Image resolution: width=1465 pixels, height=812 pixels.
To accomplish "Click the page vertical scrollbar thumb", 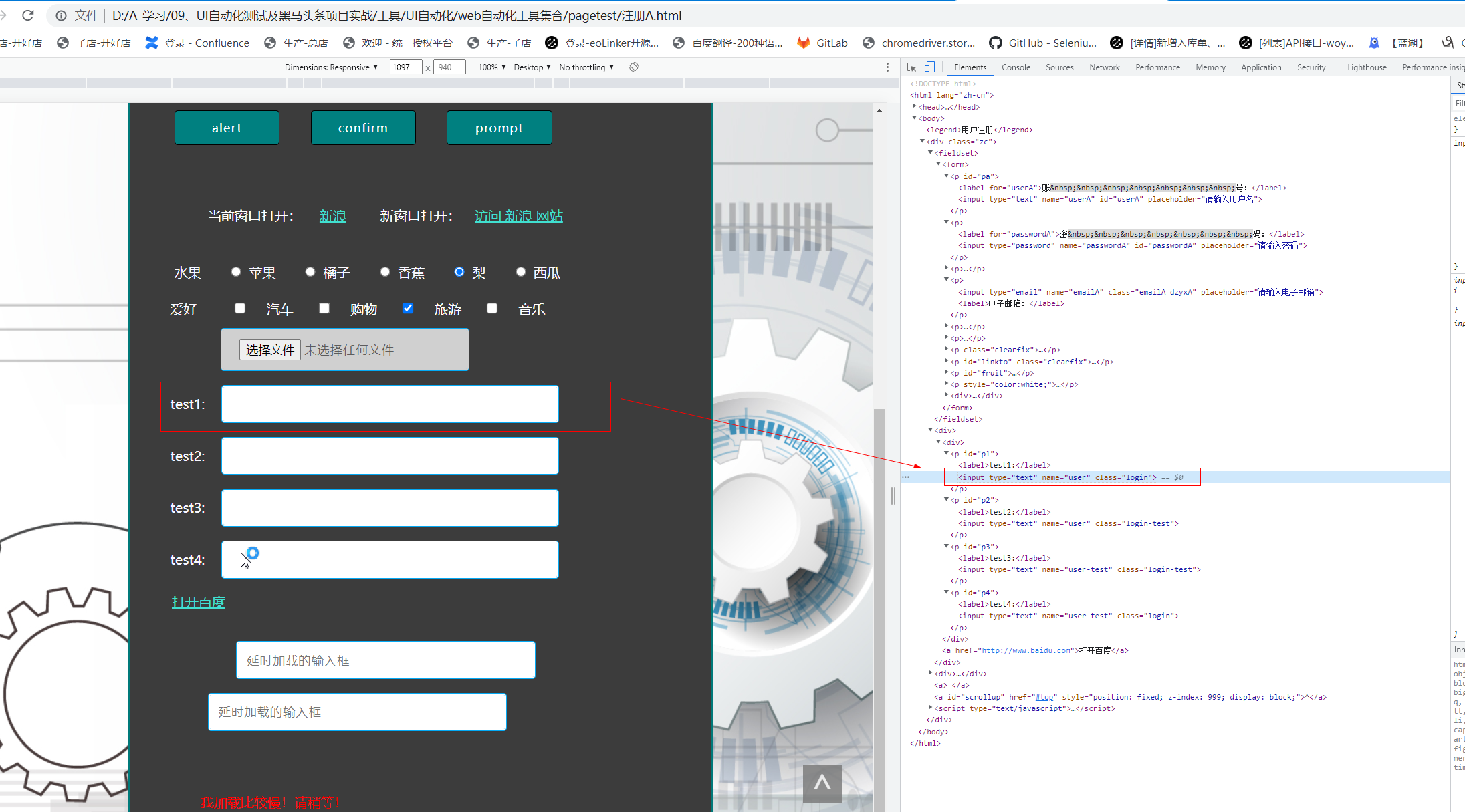I will pyautogui.click(x=879, y=601).
